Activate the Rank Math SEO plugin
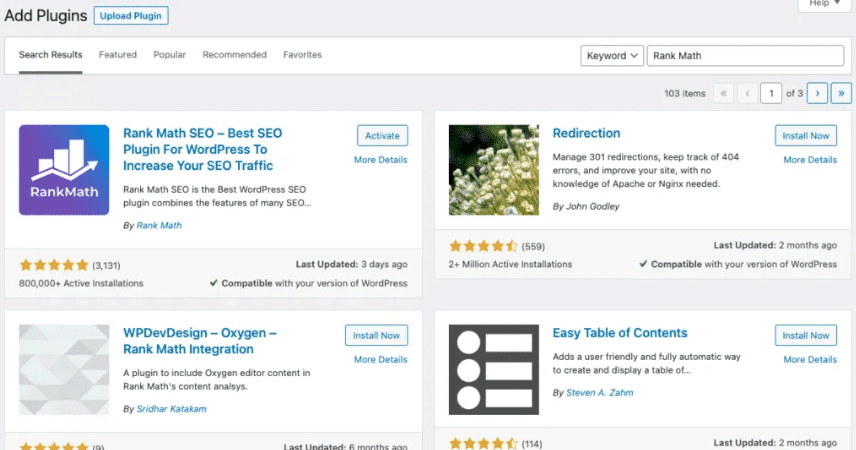The width and height of the screenshot is (856, 450). (382, 135)
